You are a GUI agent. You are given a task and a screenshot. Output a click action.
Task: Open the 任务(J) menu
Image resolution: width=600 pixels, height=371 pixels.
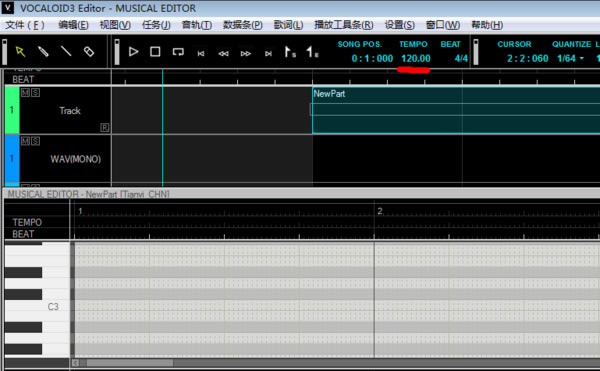point(156,25)
